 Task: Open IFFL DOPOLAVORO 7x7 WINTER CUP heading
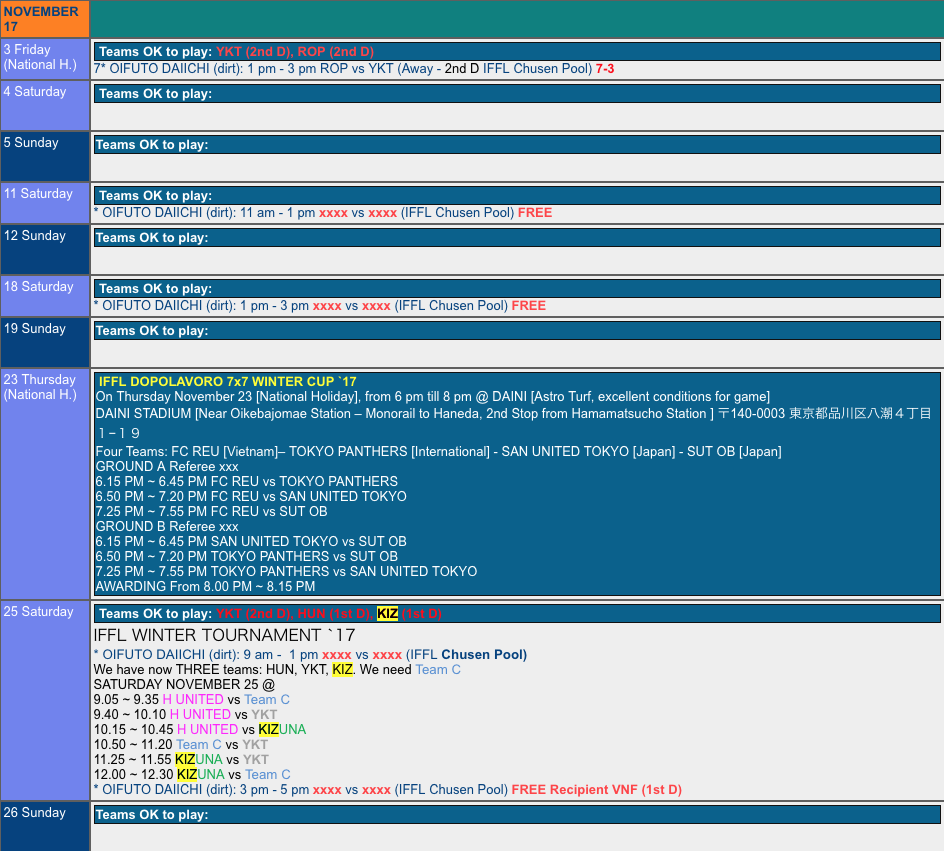[x=227, y=382]
